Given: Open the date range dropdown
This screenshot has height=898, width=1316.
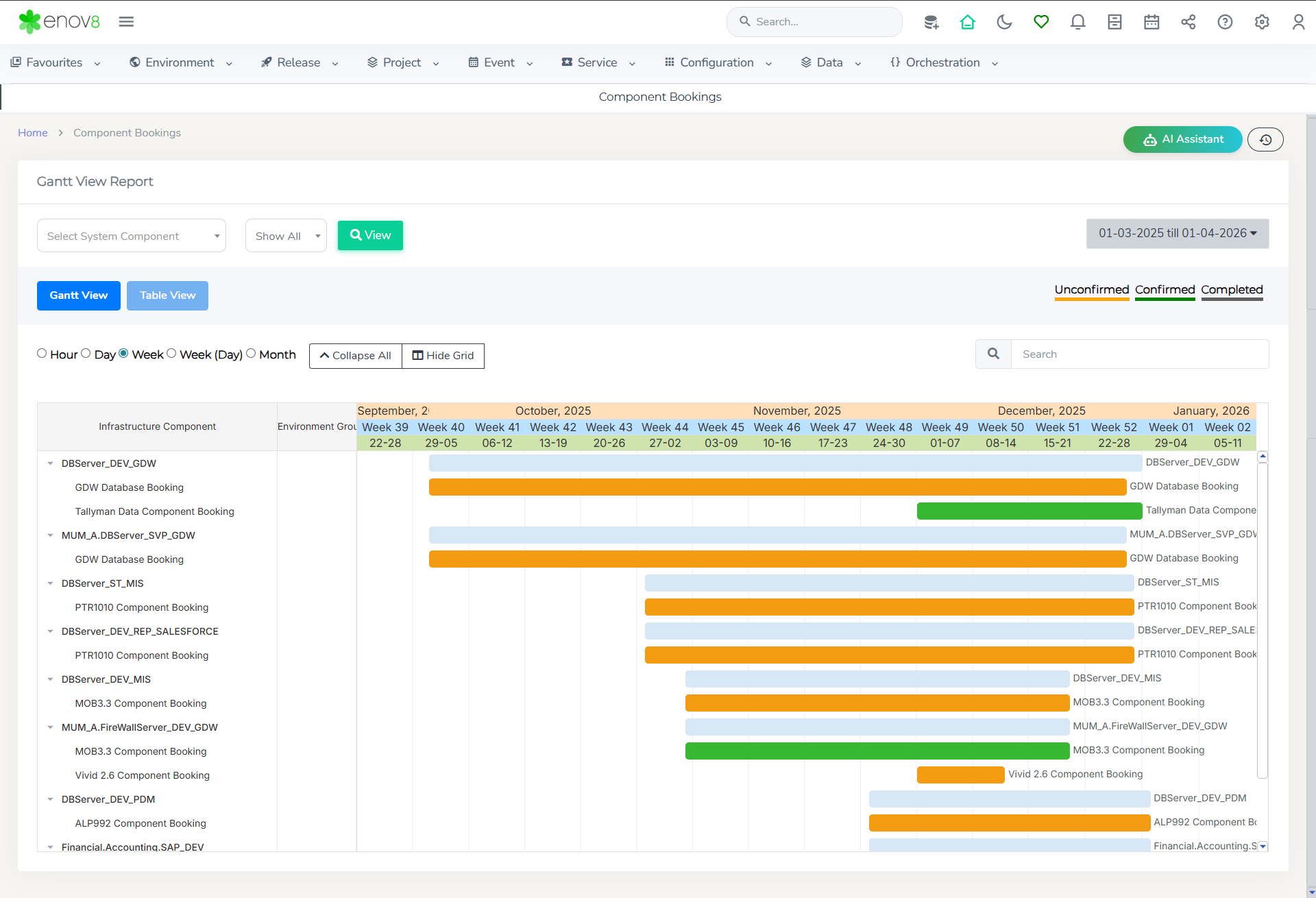Looking at the screenshot, I should [1177, 234].
